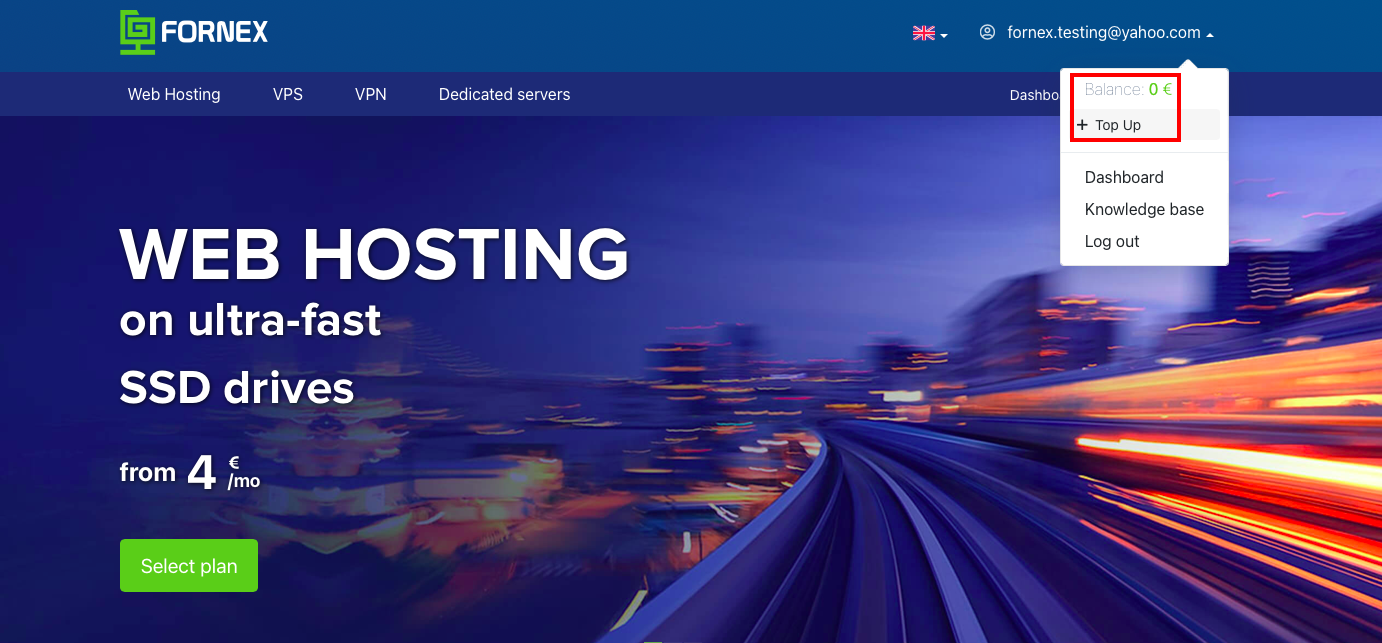Click the Fornex logo icon

138,32
